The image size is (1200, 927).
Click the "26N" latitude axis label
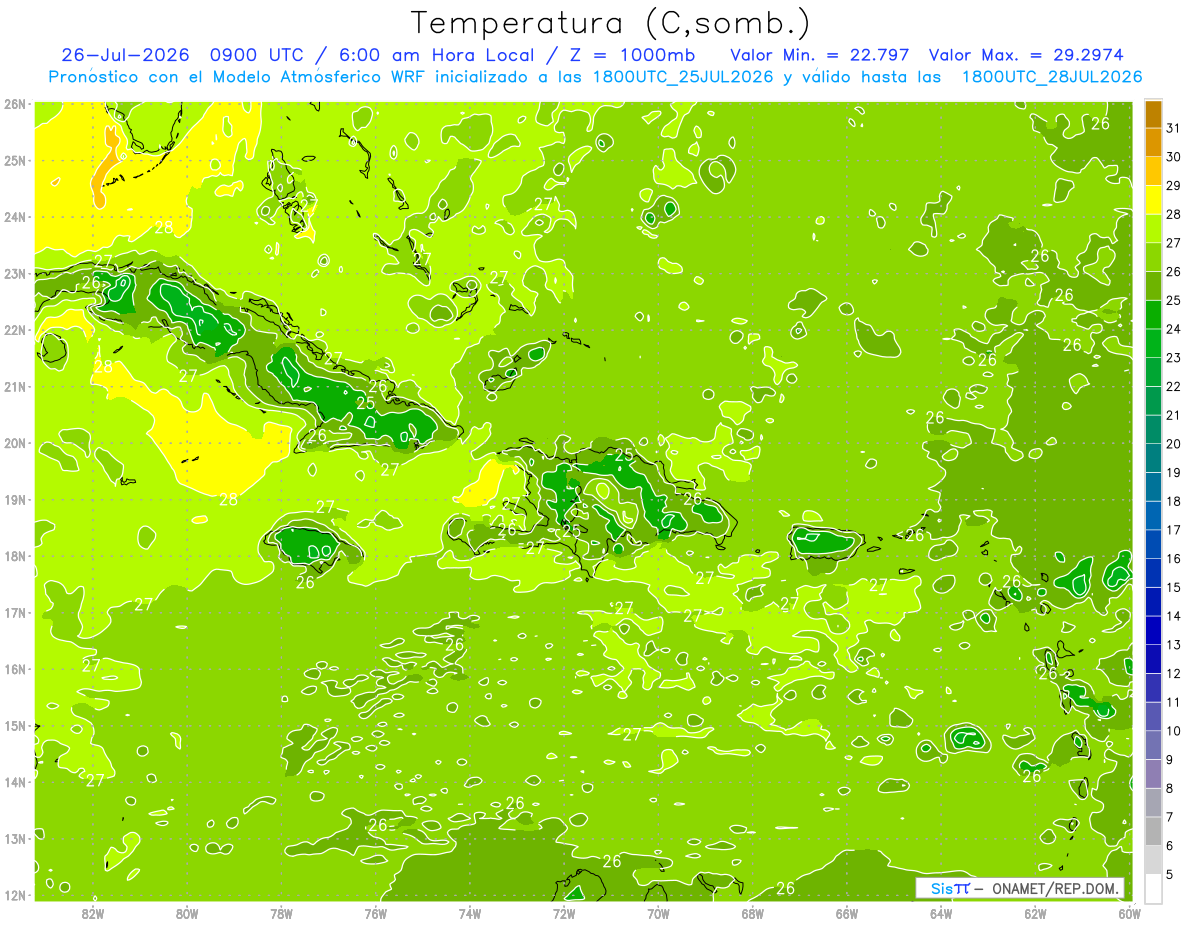[x=15, y=104]
